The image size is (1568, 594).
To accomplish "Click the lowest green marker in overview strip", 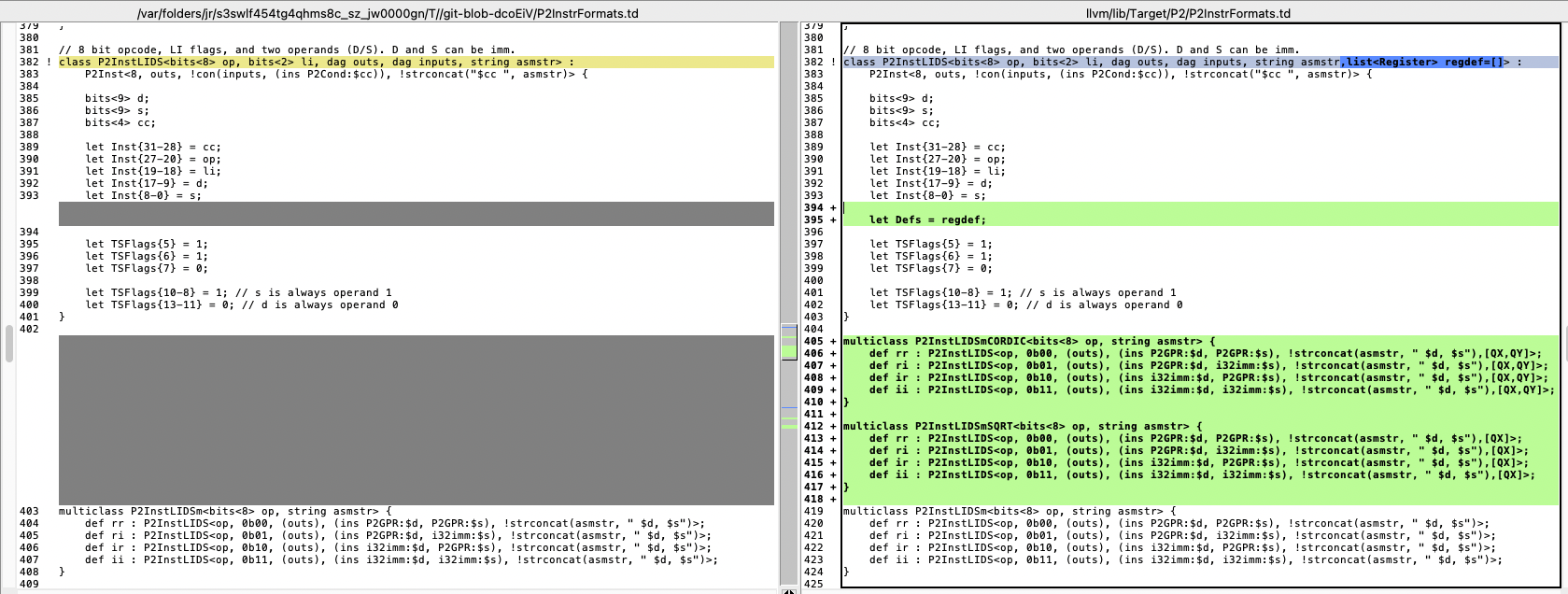I will coord(789,426).
